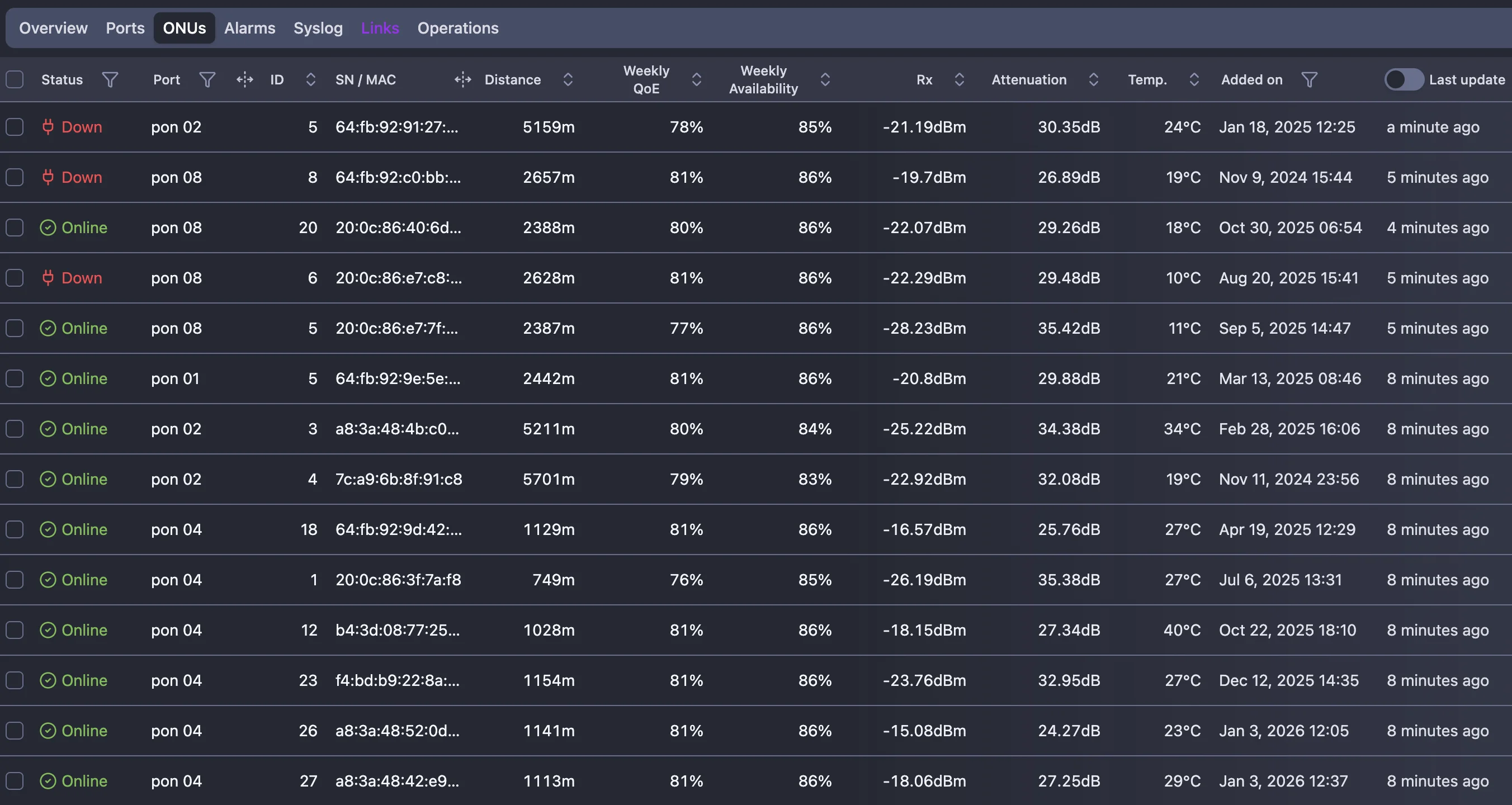1512x805 pixels.
Task: Click the Online check icon for pon 01 row
Action: point(48,378)
